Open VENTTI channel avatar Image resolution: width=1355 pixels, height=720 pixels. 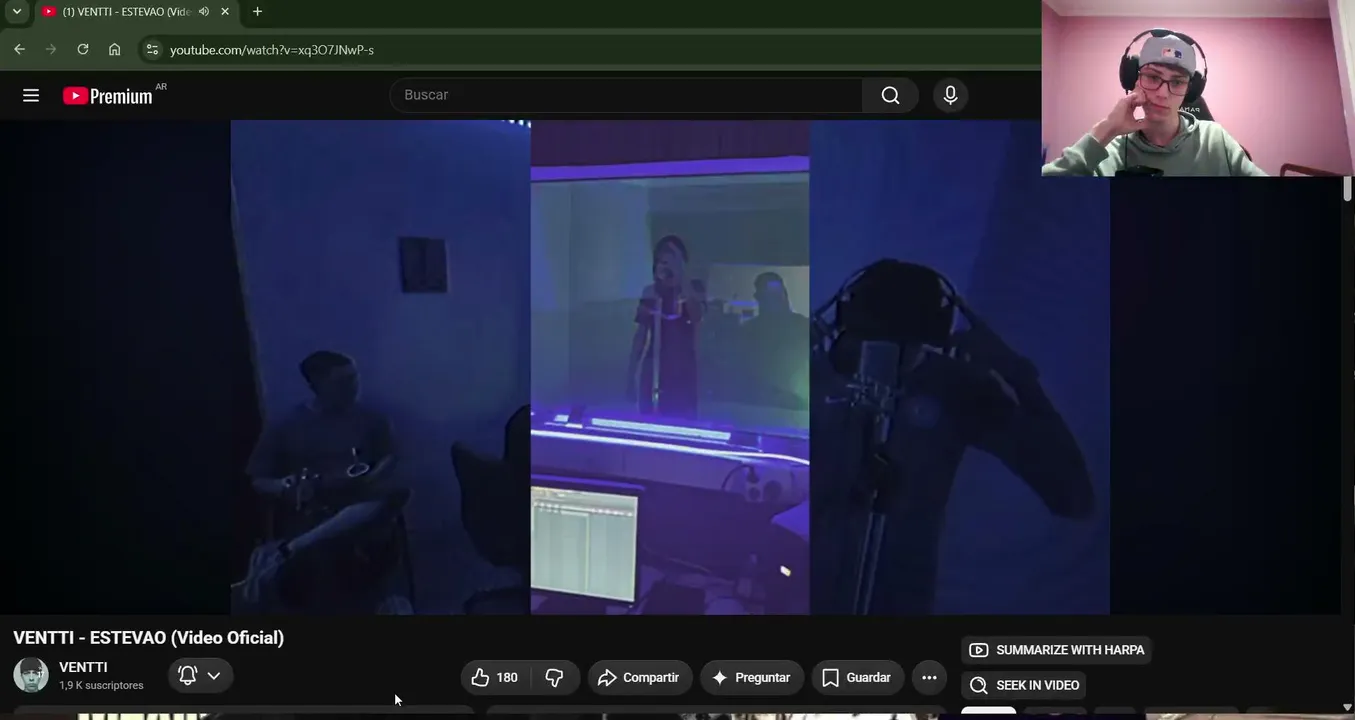[x=31, y=675]
